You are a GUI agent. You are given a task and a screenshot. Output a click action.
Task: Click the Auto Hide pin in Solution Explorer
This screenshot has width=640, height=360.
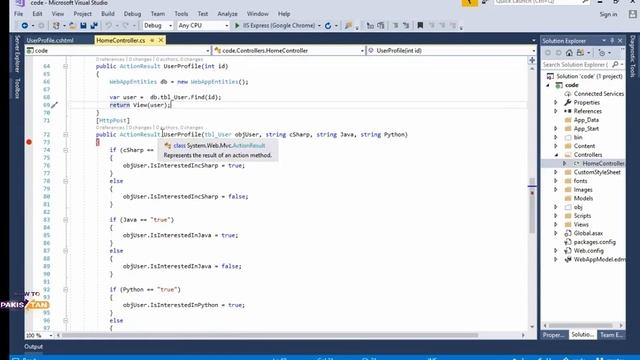[612, 41]
